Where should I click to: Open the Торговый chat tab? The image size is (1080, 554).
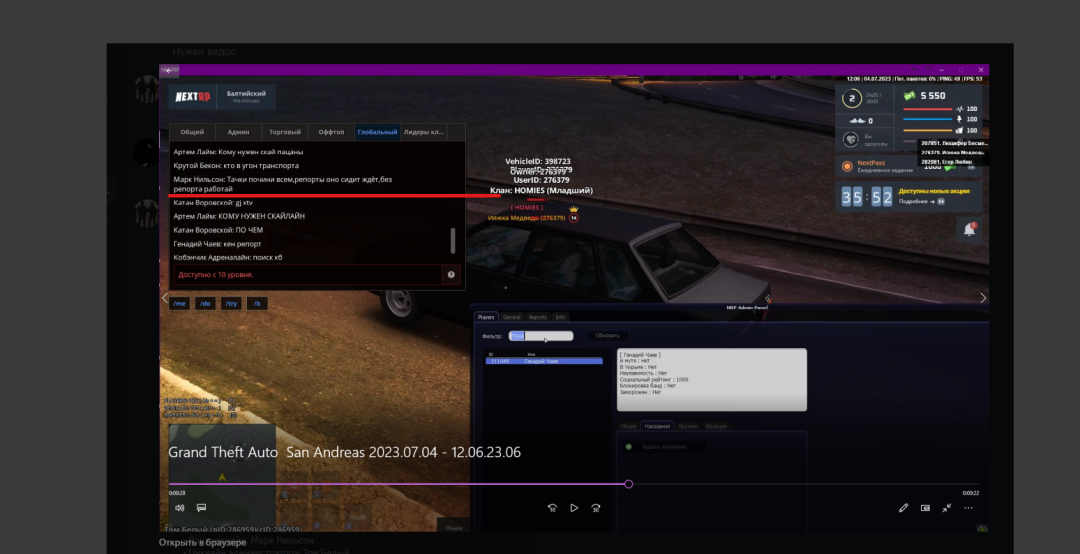coord(284,132)
